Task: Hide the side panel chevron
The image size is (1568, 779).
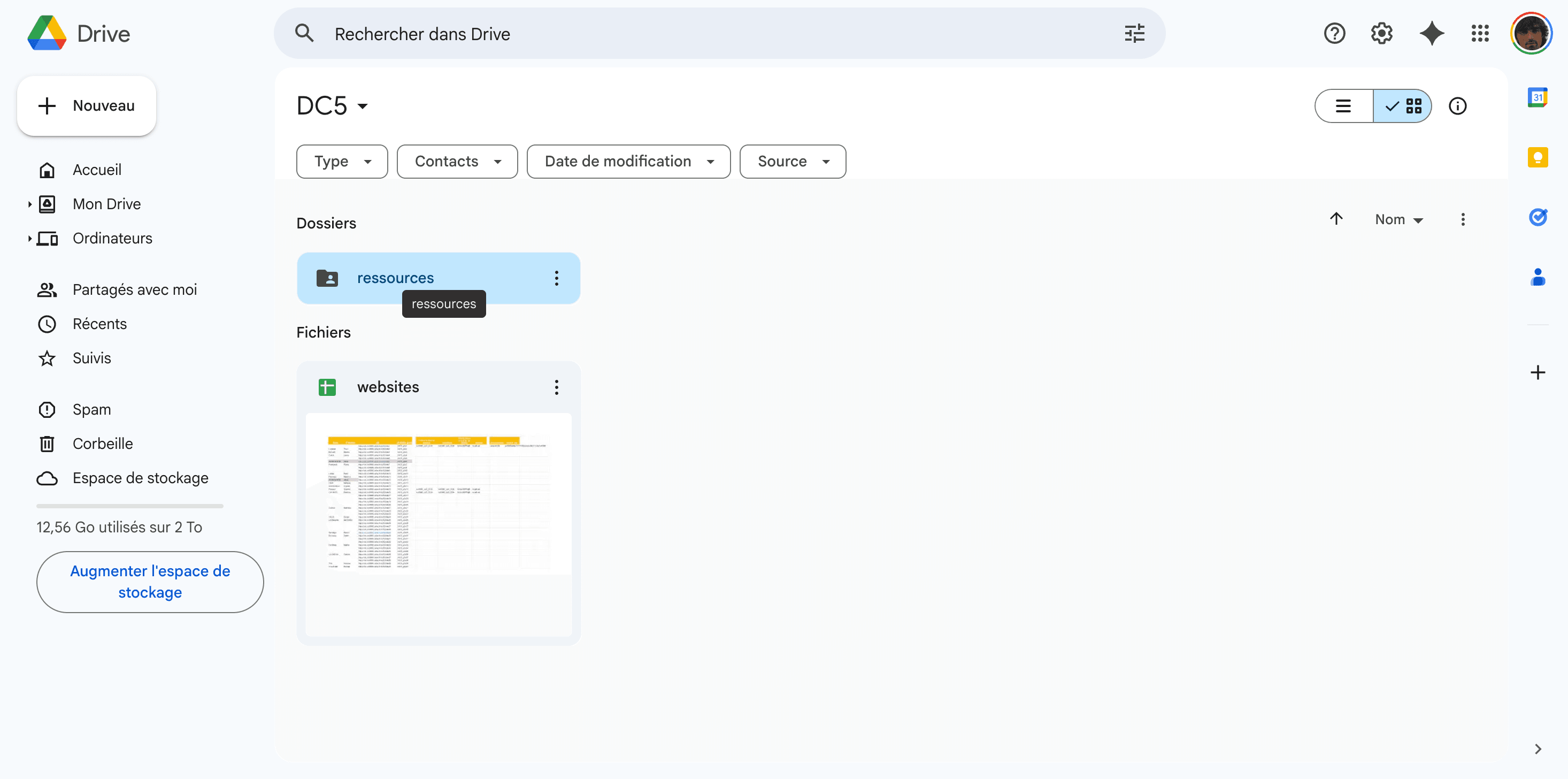Action: coord(1538,749)
